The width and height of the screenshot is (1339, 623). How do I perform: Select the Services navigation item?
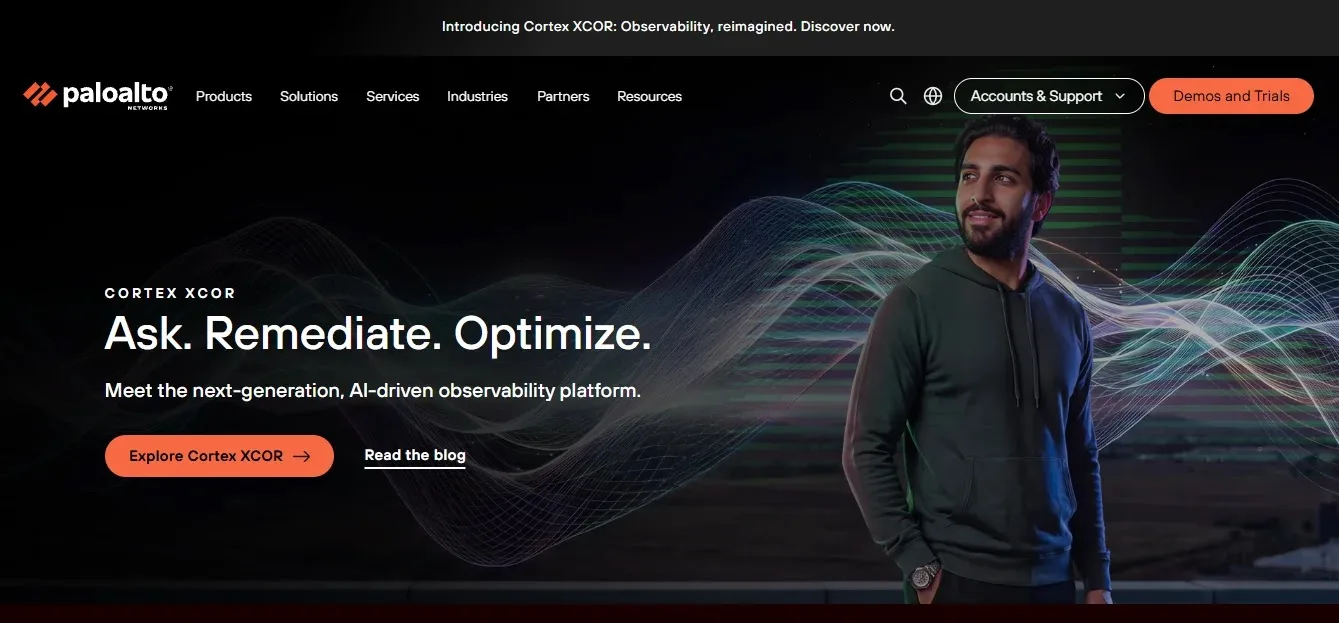(393, 96)
